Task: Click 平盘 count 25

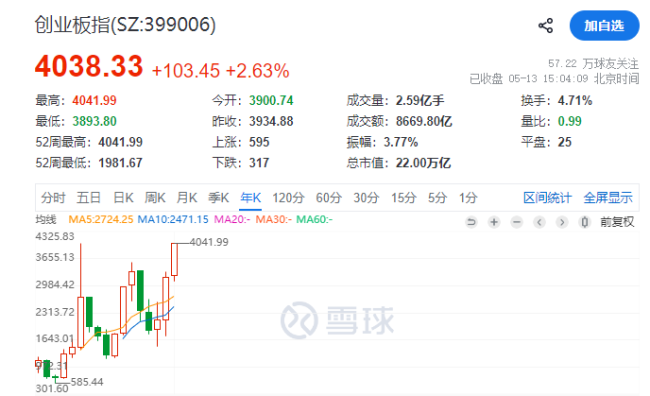Action: point(565,142)
